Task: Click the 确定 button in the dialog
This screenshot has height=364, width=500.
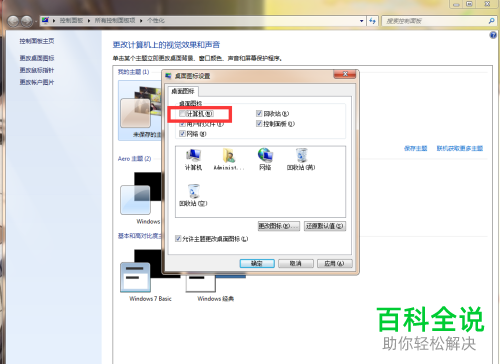Action: [257, 263]
